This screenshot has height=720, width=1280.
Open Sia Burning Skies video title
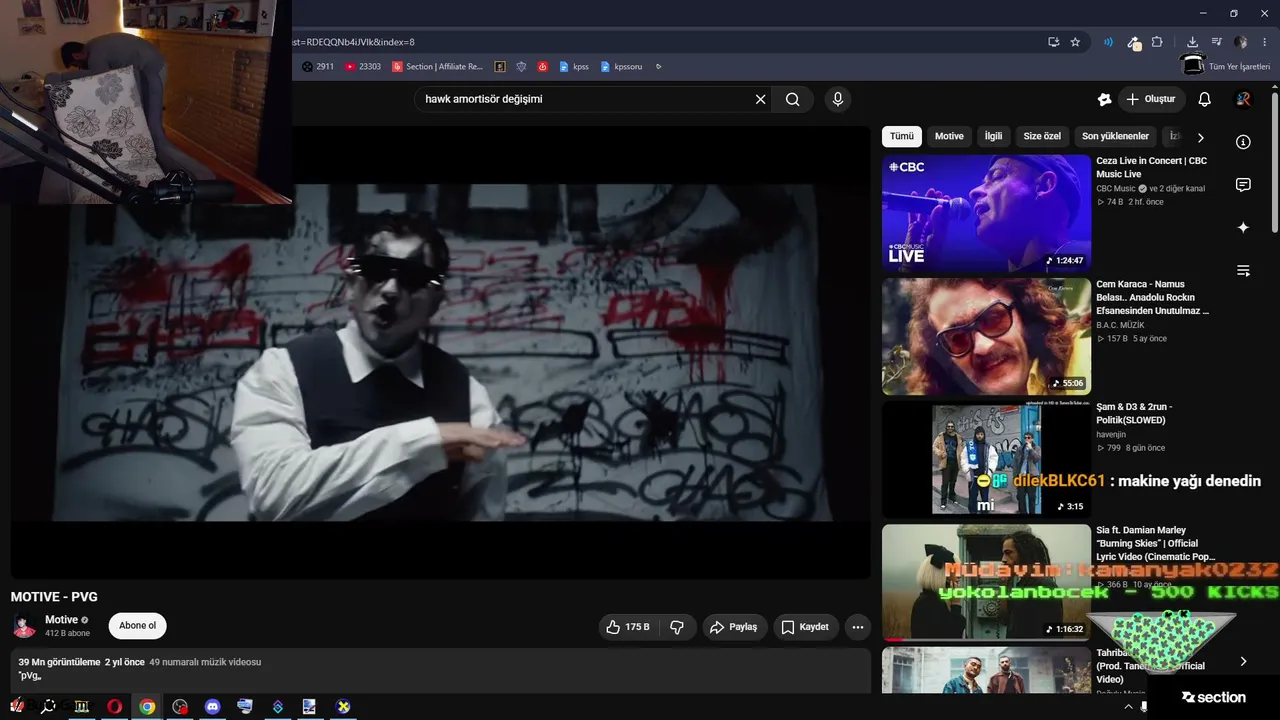[x=1155, y=543]
